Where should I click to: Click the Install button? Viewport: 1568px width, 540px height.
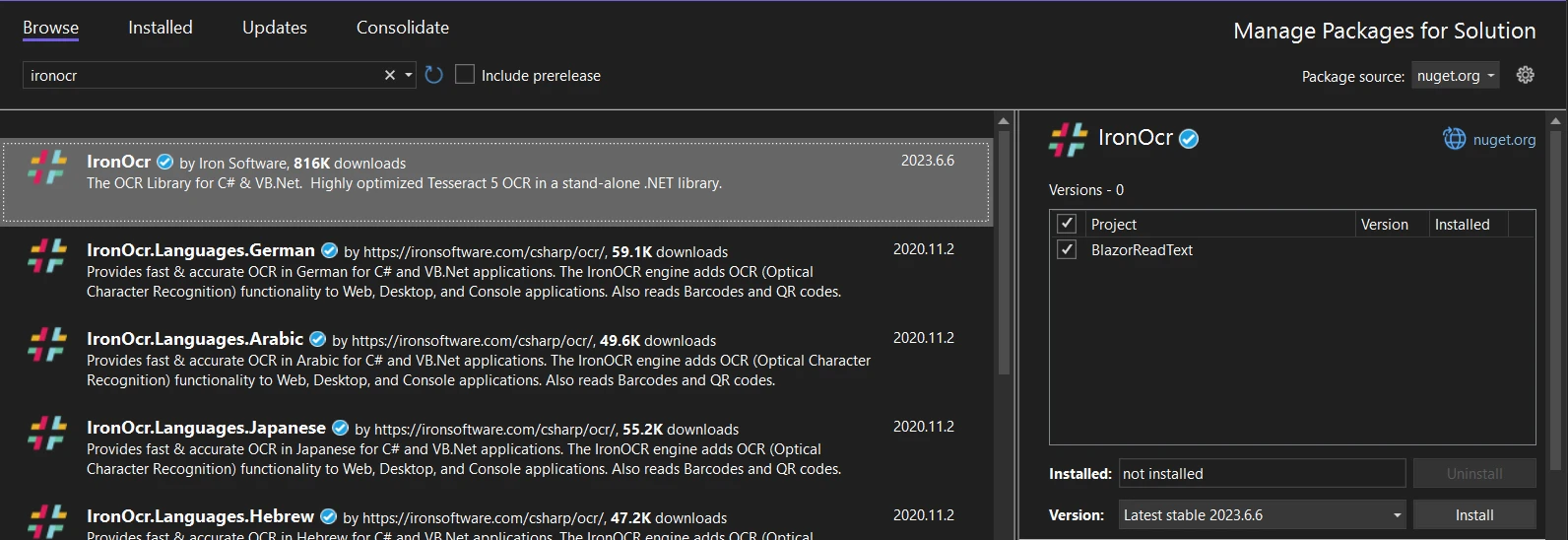1473,515
